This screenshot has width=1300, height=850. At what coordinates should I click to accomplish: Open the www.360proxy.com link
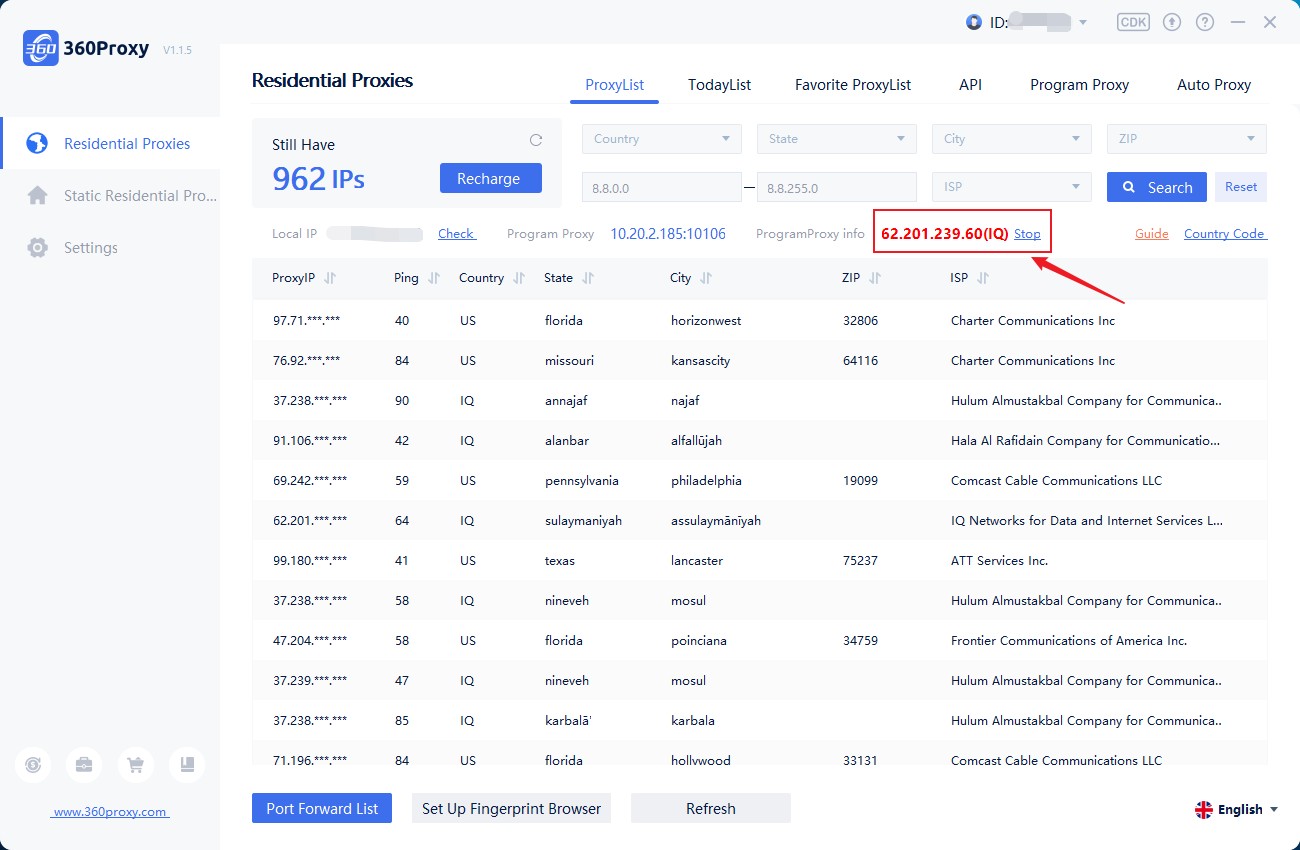point(110,812)
